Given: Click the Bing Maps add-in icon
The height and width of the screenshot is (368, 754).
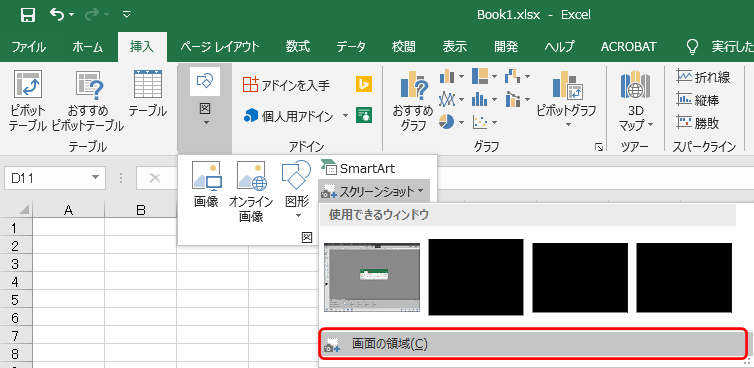Looking at the screenshot, I should coord(364,84).
